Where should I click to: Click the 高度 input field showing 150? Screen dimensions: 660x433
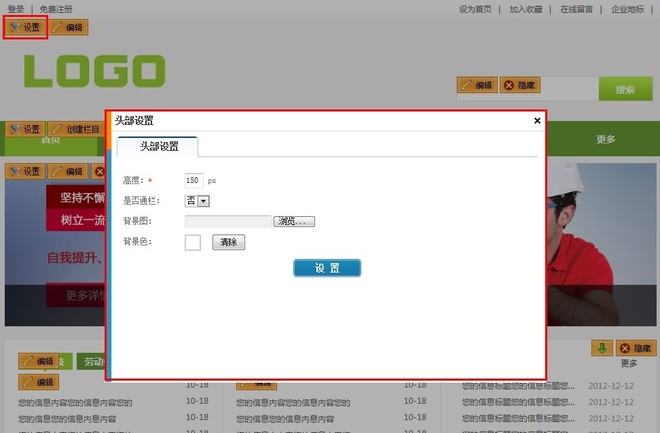click(x=193, y=180)
